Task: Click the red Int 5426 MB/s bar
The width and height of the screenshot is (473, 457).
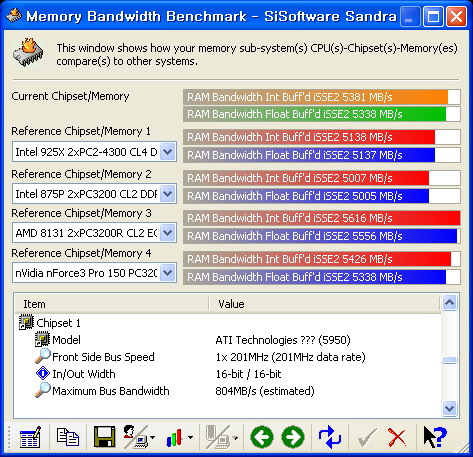Action: click(x=322, y=259)
